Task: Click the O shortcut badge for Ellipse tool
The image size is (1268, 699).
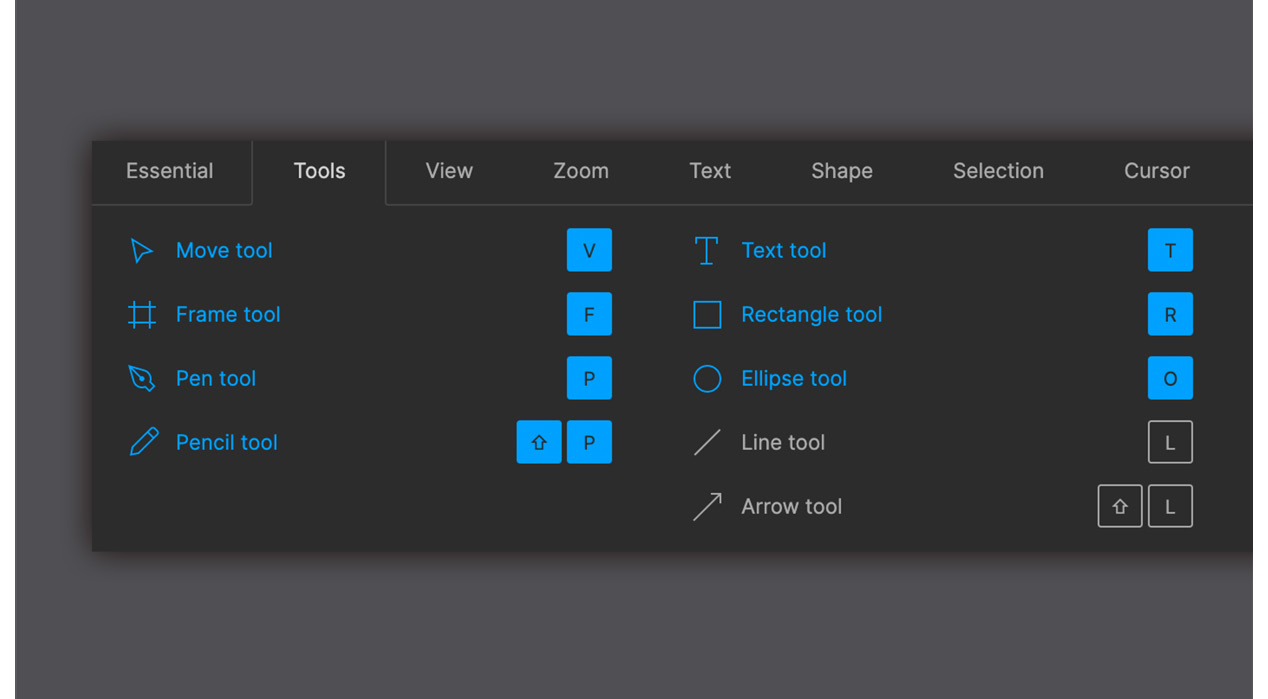Action: tap(1170, 378)
